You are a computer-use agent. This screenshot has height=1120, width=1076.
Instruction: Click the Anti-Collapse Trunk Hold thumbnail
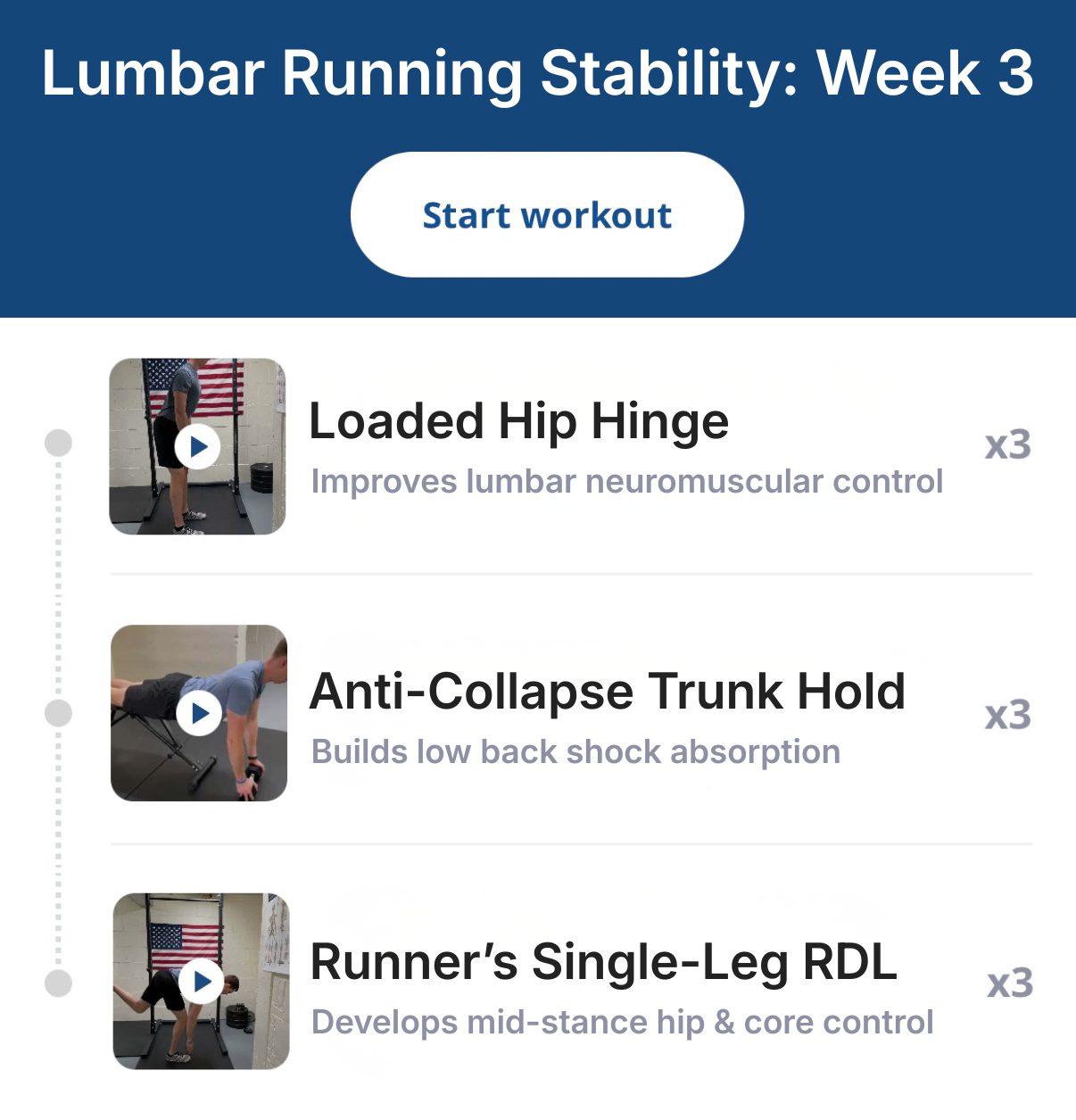pos(197,714)
